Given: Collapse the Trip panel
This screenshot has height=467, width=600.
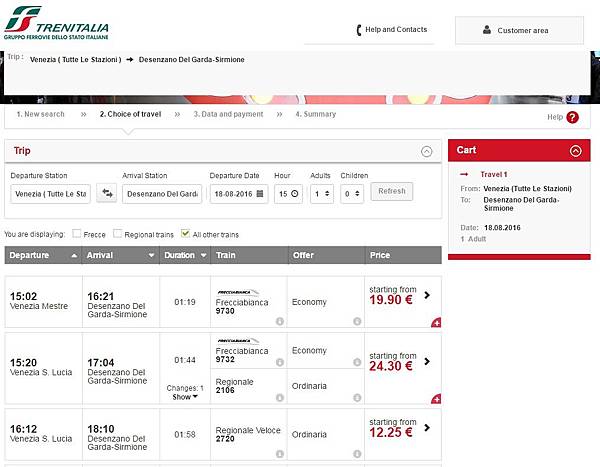Looking at the screenshot, I should [x=427, y=151].
